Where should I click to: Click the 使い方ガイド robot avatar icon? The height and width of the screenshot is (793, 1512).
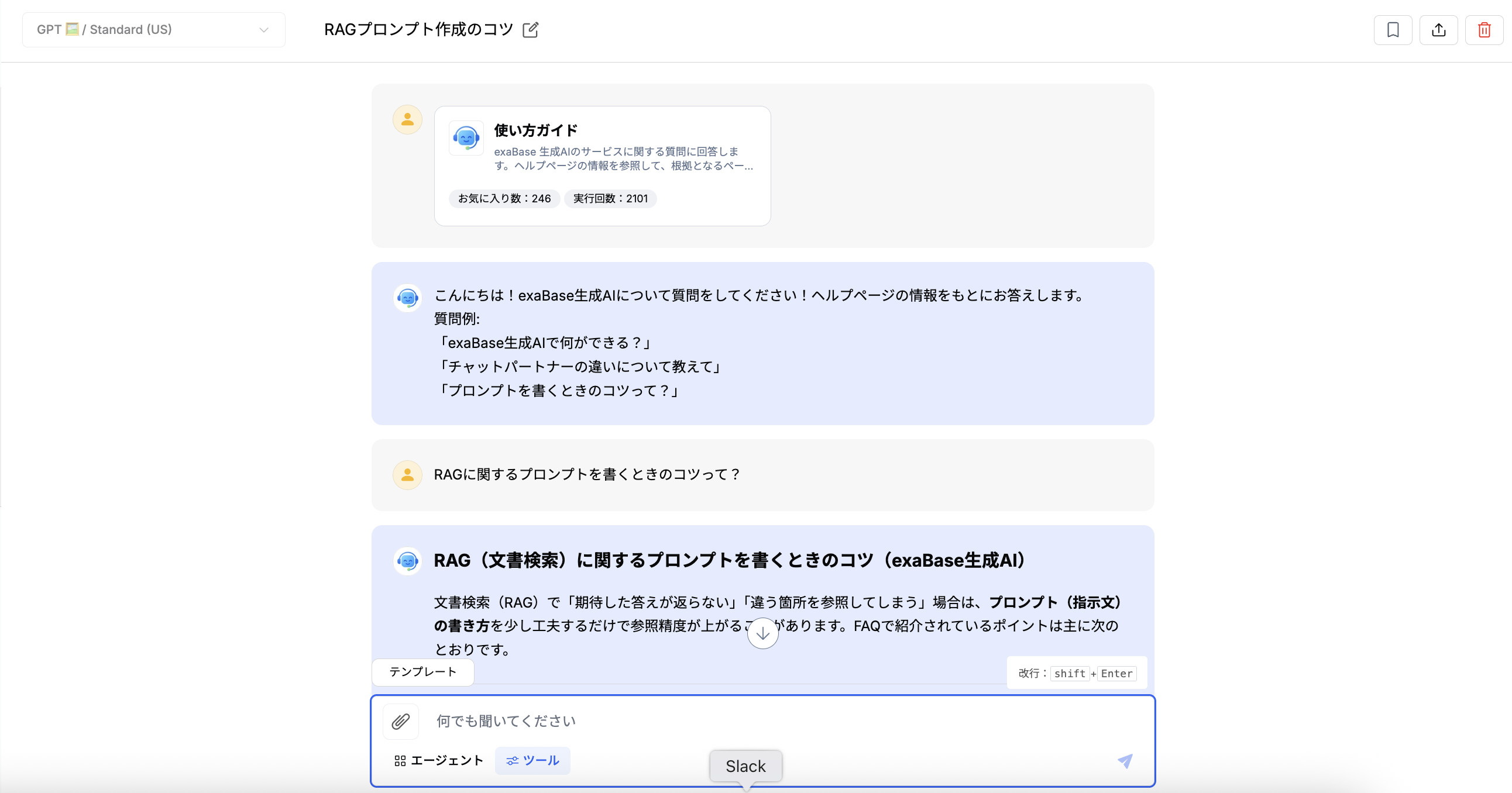(x=466, y=138)
